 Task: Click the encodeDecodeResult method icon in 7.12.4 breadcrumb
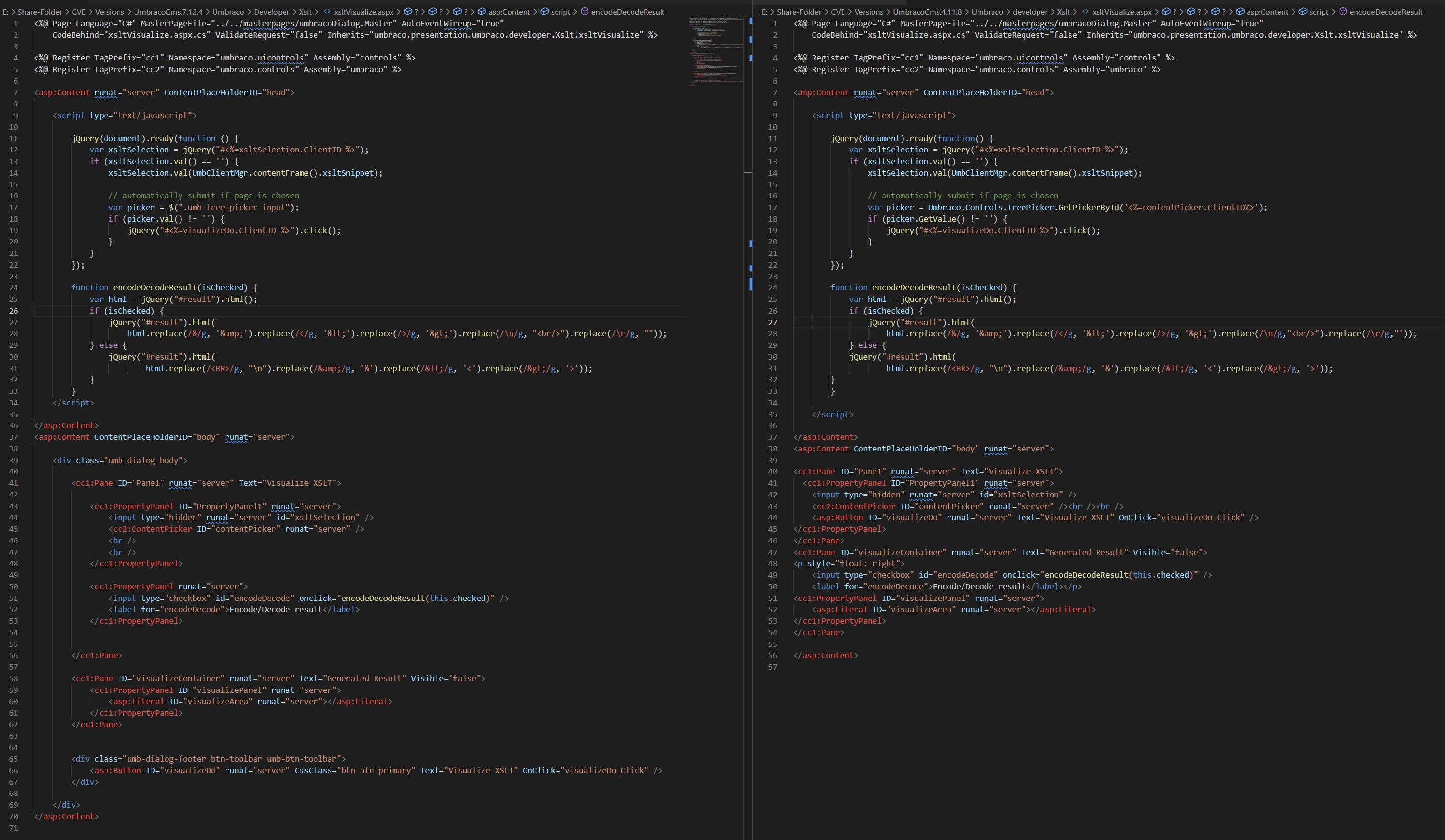coord(585,12)
